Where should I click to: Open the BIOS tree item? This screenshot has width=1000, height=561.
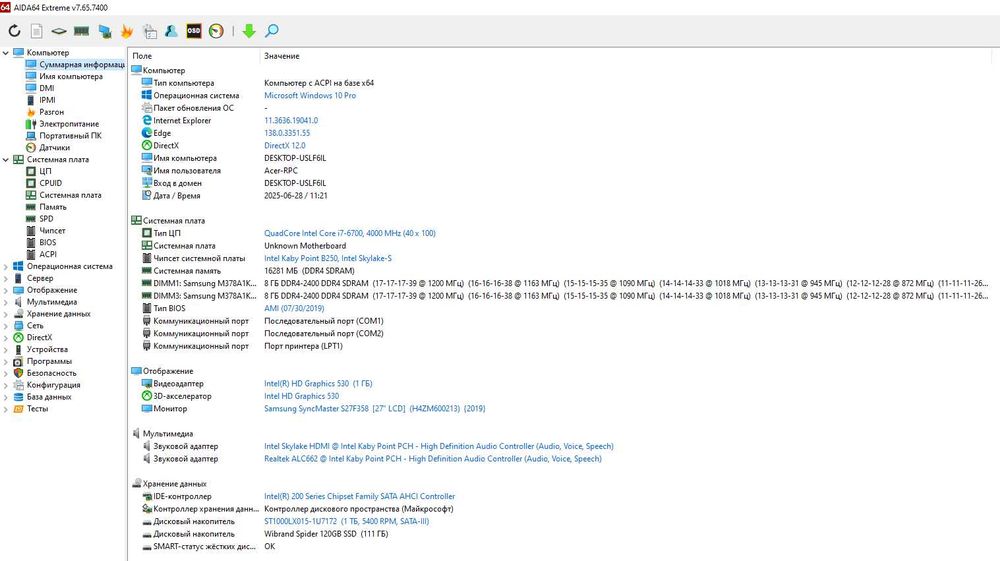(x=47, y=242)
